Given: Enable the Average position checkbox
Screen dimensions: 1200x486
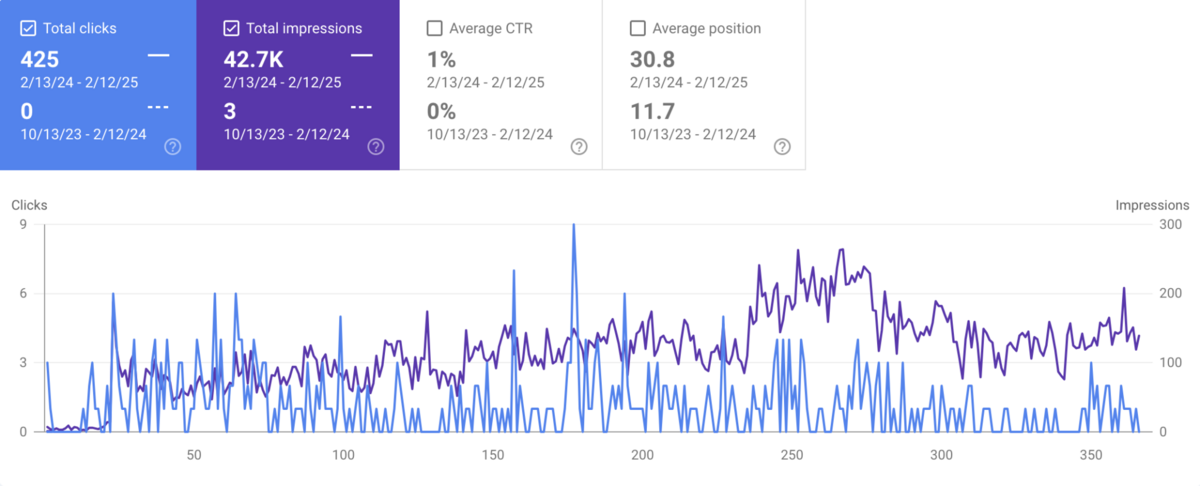Looking at the screenshot, I should [637, 29].
